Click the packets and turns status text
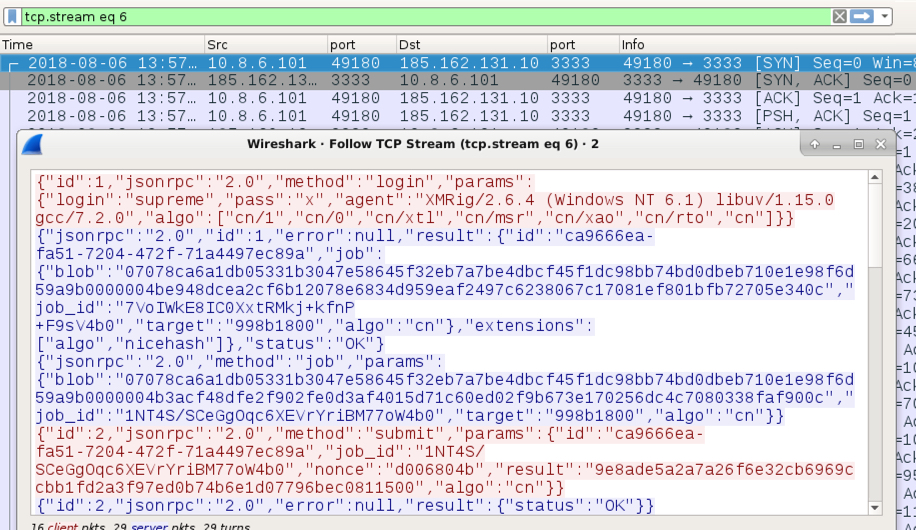The width and height of the screenshot is (916, 530). (140, 526)
